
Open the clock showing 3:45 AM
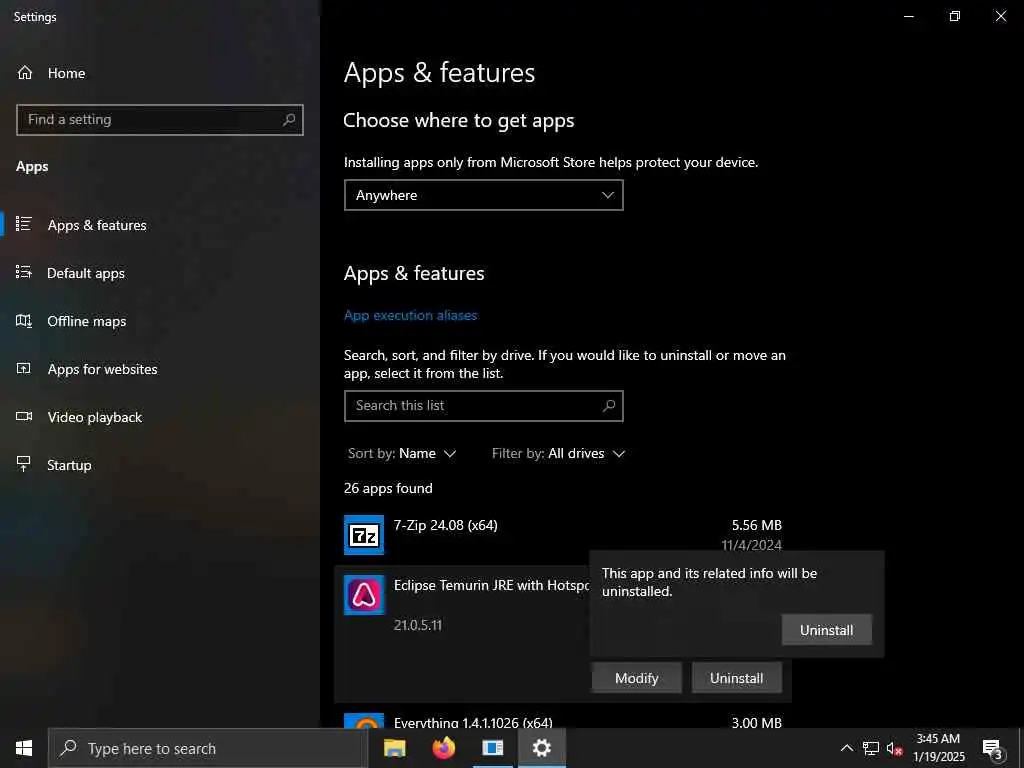(938, 748)
